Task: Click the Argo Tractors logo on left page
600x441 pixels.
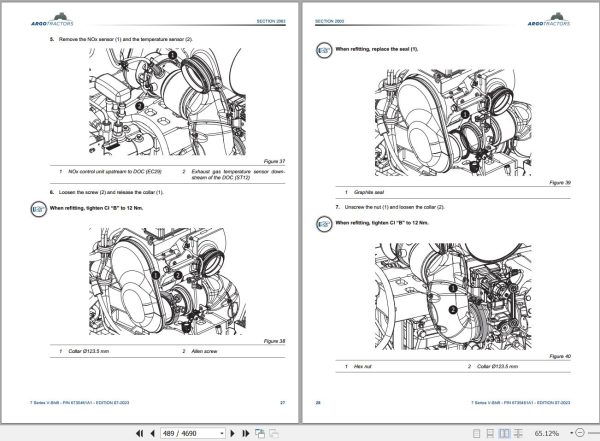Action: [x=53, y=20]
